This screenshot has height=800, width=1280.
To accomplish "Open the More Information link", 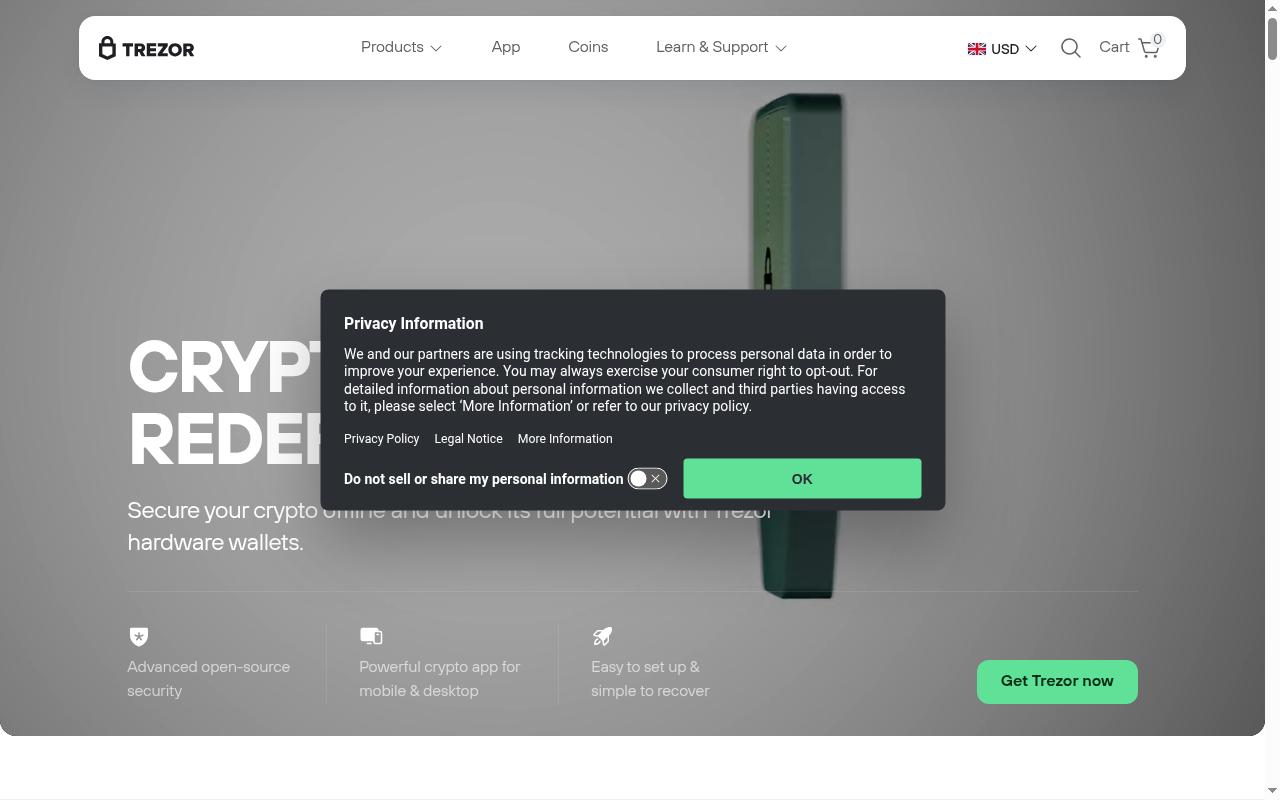I will point(565,439).
